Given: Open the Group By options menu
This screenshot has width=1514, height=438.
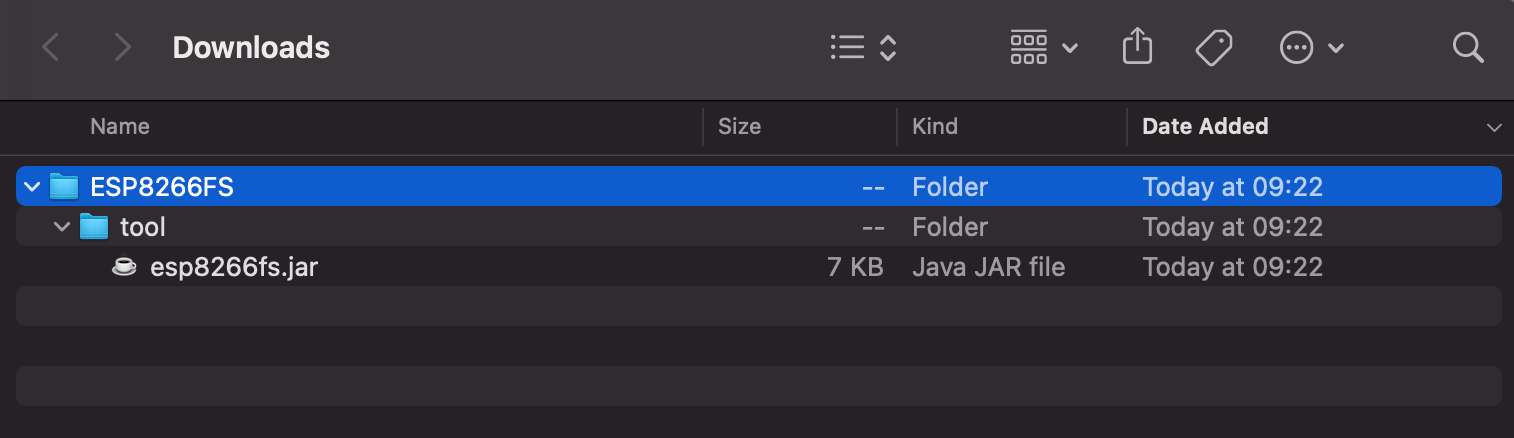Looking at the screenshot, I should click(x=1044, y=47).
